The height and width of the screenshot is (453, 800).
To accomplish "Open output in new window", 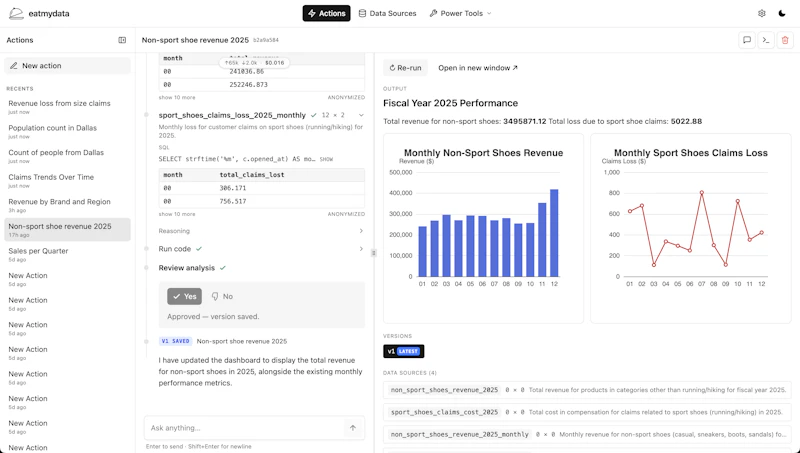I will pyautogui.click(x=478, y=68).
